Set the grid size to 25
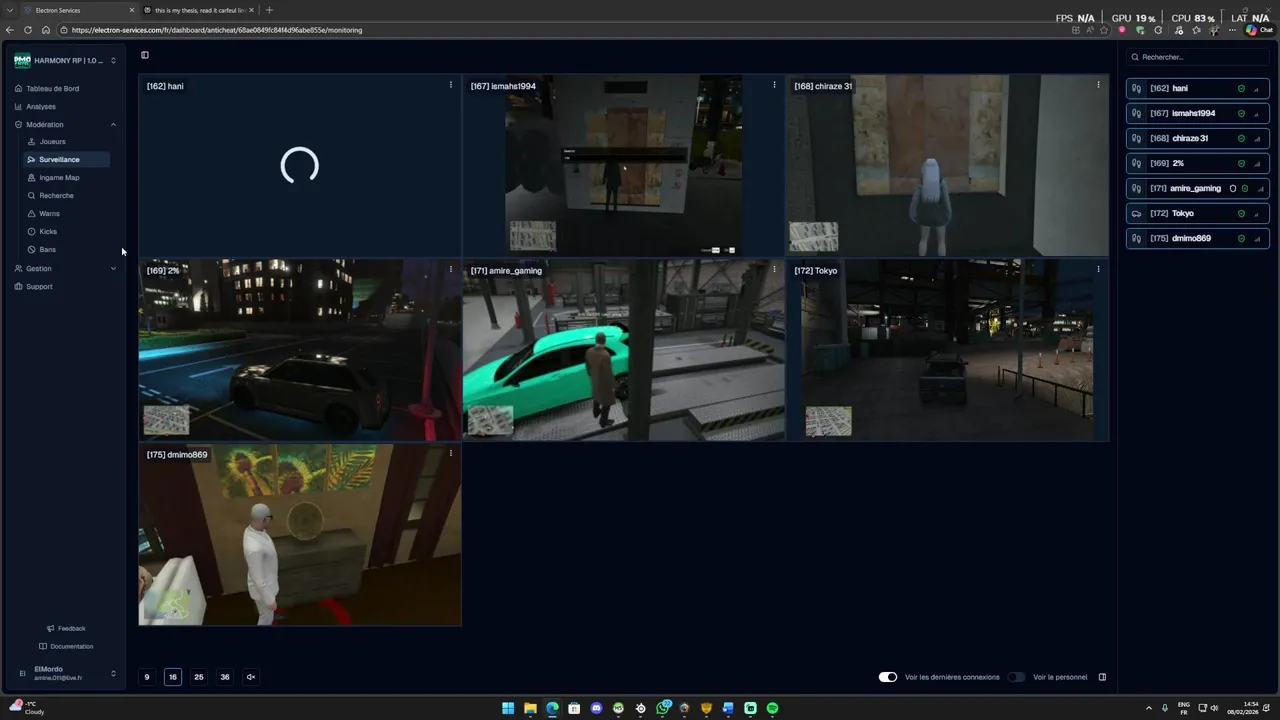This screenshot has width=1280, height=720. [199, 677]
